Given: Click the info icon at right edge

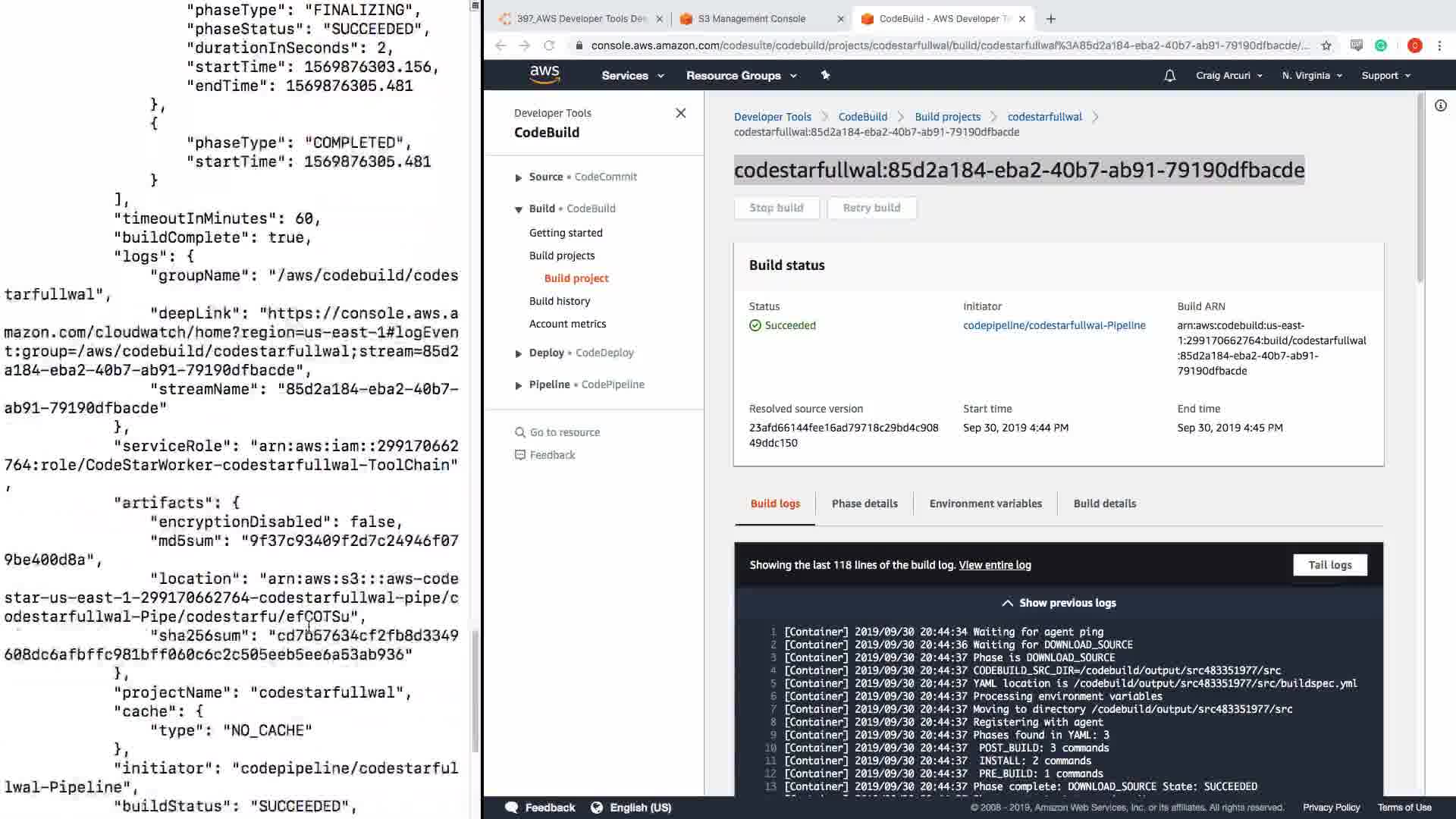Looking at the screenshot, I should coord(1440,106).
